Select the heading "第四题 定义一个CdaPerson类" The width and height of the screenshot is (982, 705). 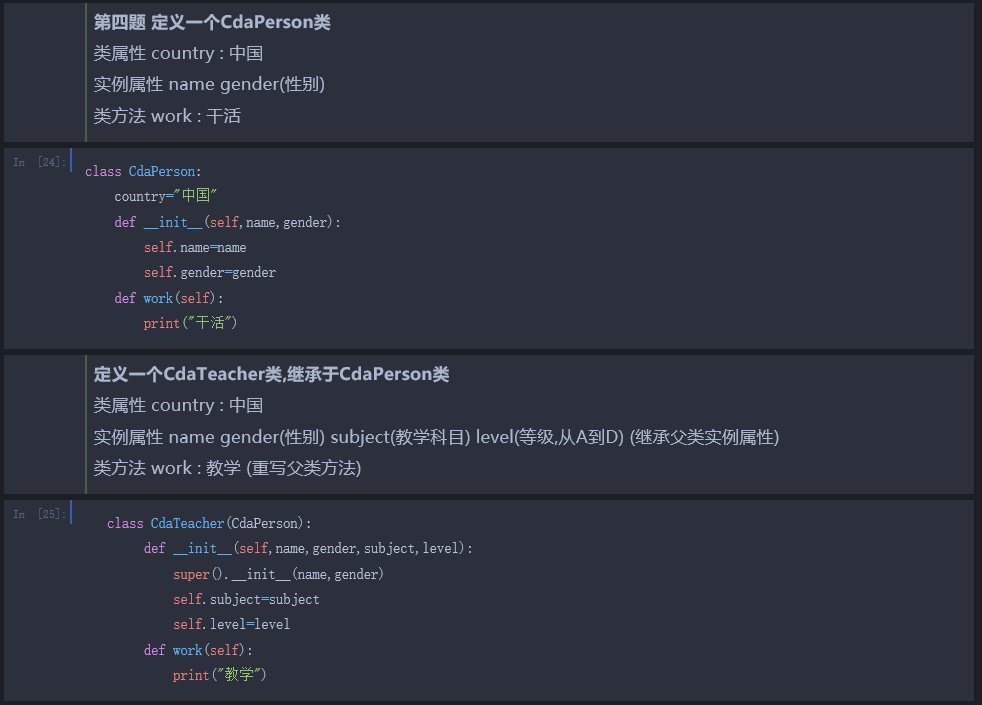click(x=212, y=22)
